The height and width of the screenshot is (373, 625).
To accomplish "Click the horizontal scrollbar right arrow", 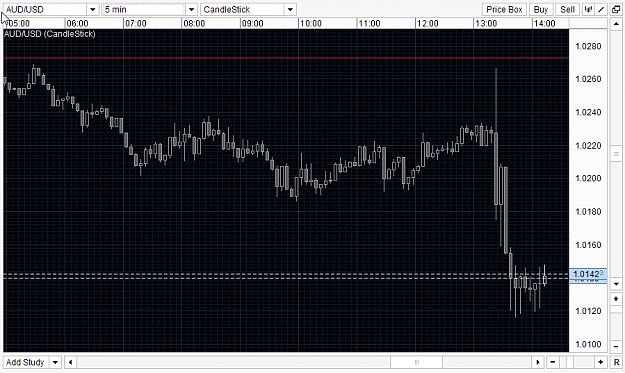I will [538, 362].
